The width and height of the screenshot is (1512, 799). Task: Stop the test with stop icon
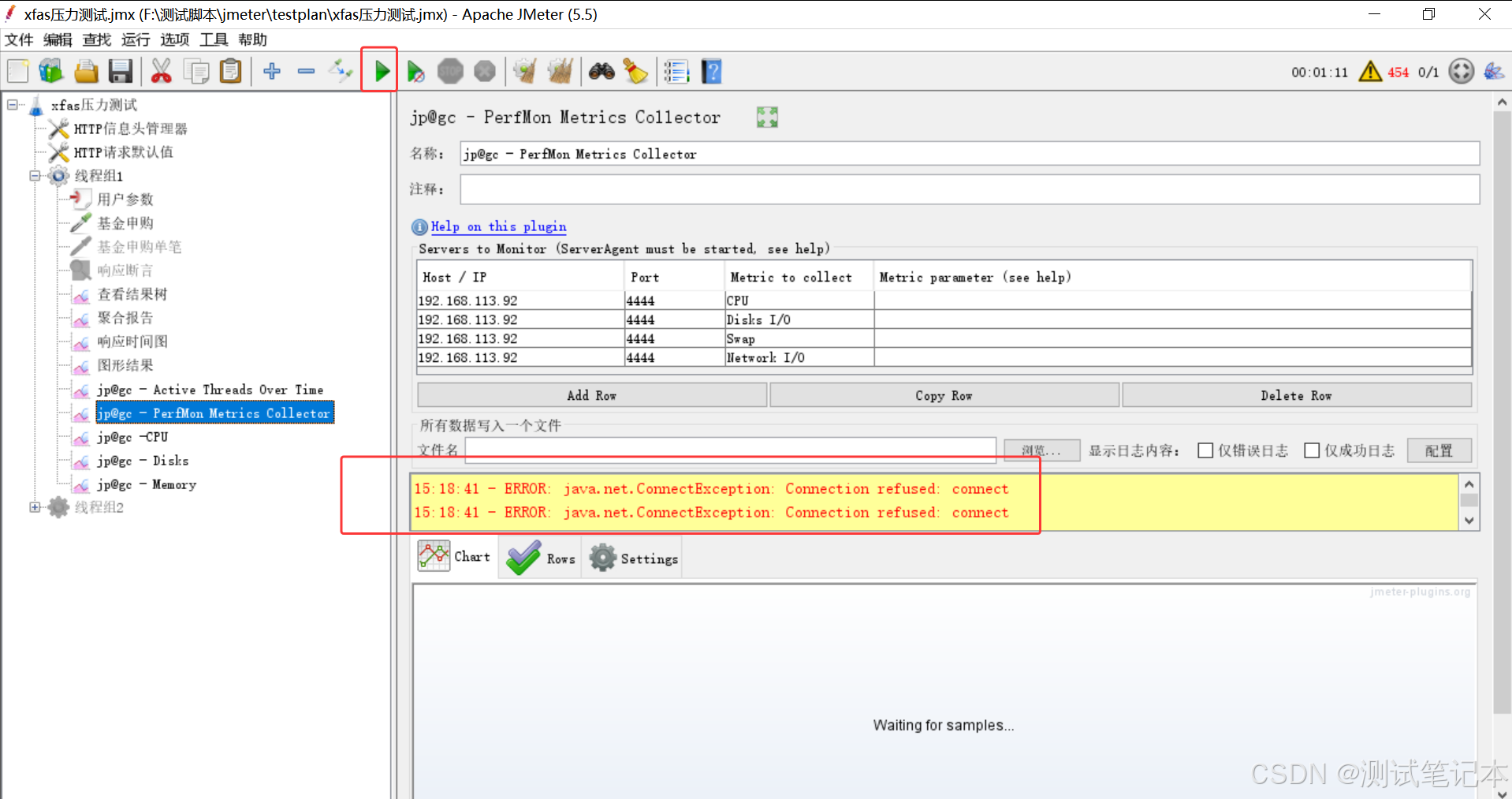tap(450, 71)
